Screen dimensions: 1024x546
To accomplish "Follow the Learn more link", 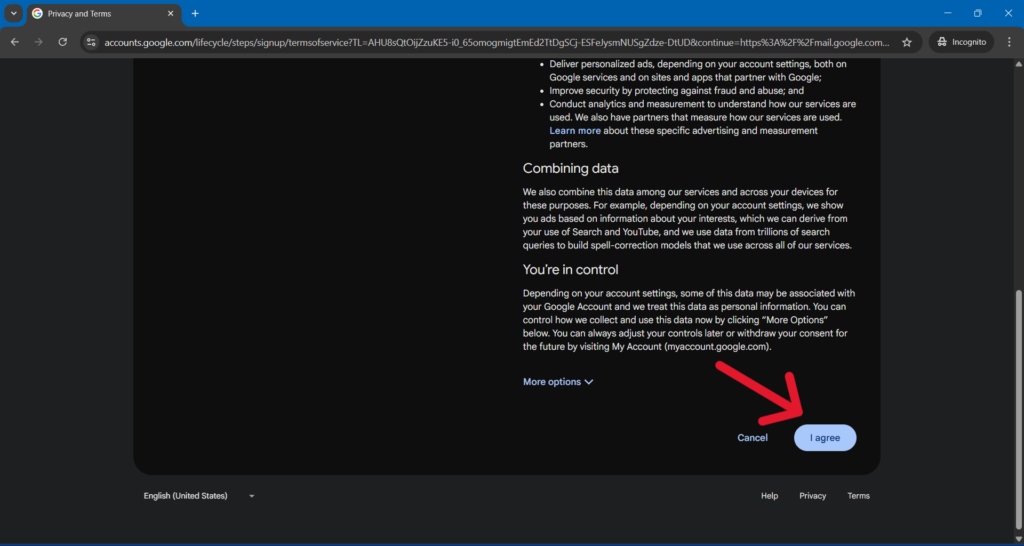I will 575,131.
